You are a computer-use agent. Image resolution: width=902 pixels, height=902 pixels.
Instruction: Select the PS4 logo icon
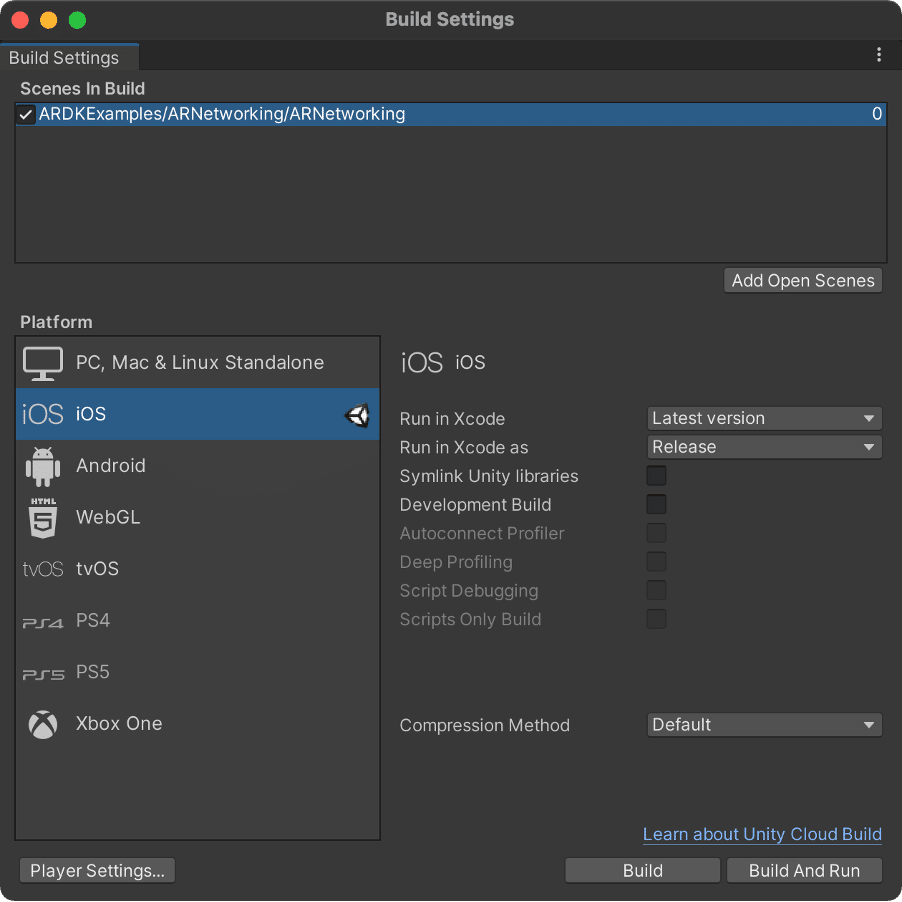pos(43,621)
